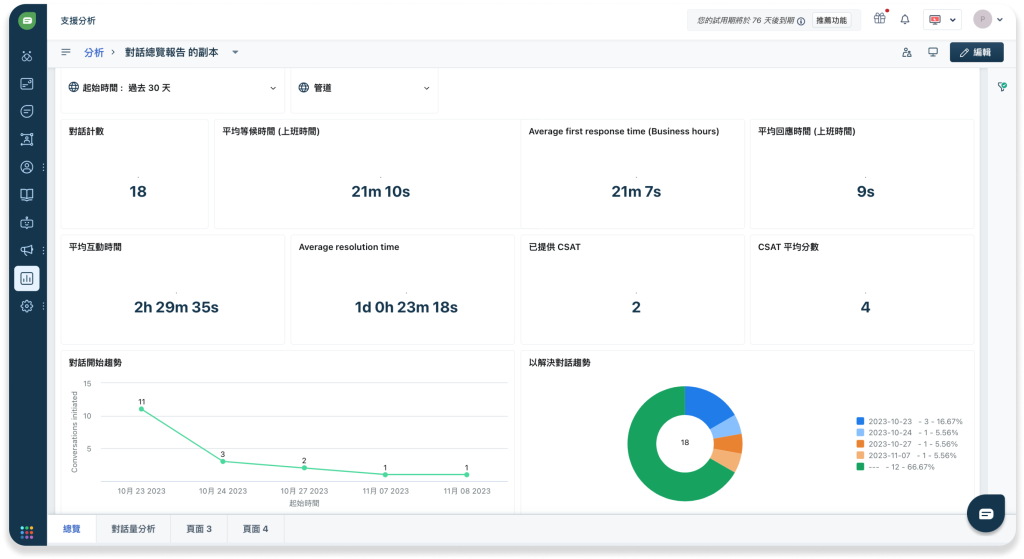
Task: Click the 編輯 edit button
Action: (x=976, y=52)
